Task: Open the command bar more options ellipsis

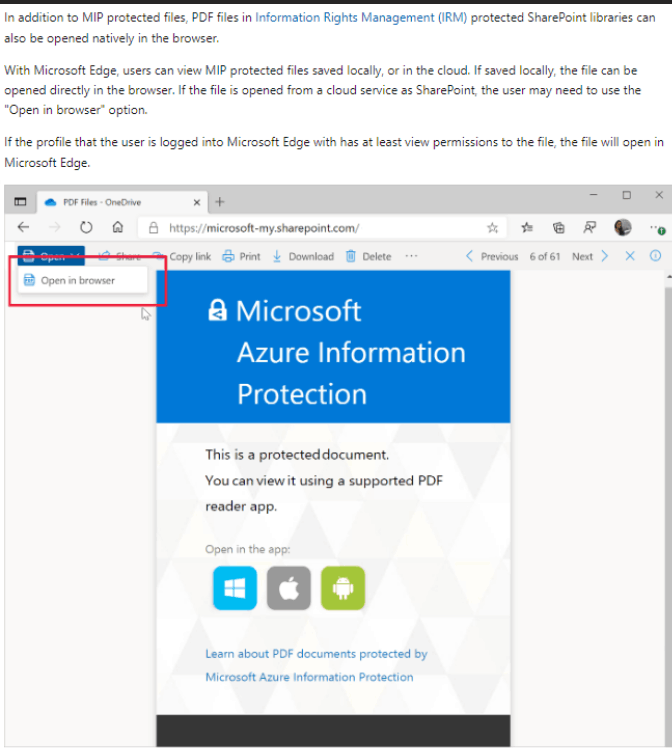Action: click(x=411, y=256)
